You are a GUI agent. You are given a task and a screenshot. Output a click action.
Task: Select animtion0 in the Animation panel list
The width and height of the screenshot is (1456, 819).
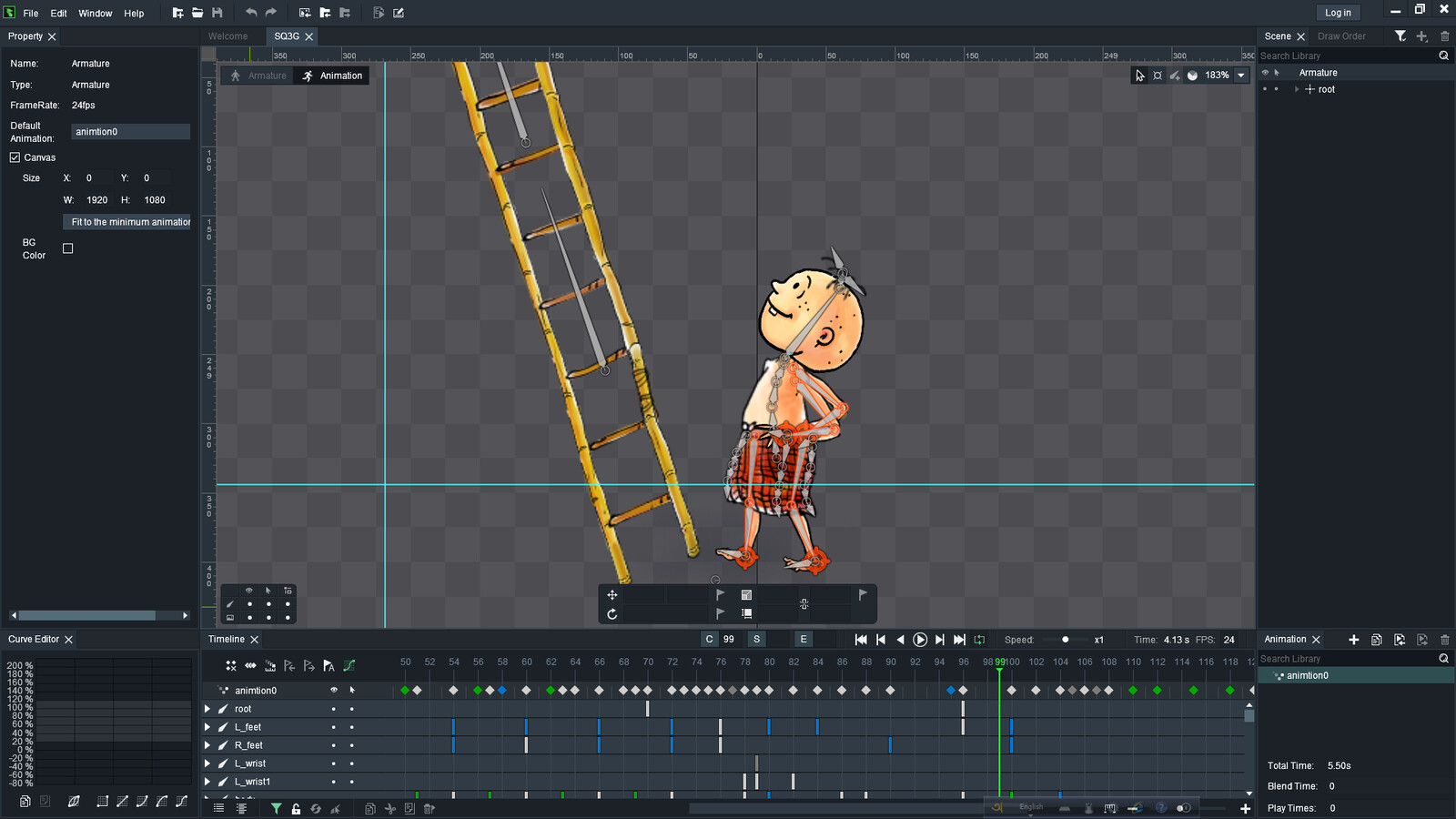(x=1356, y=675)
